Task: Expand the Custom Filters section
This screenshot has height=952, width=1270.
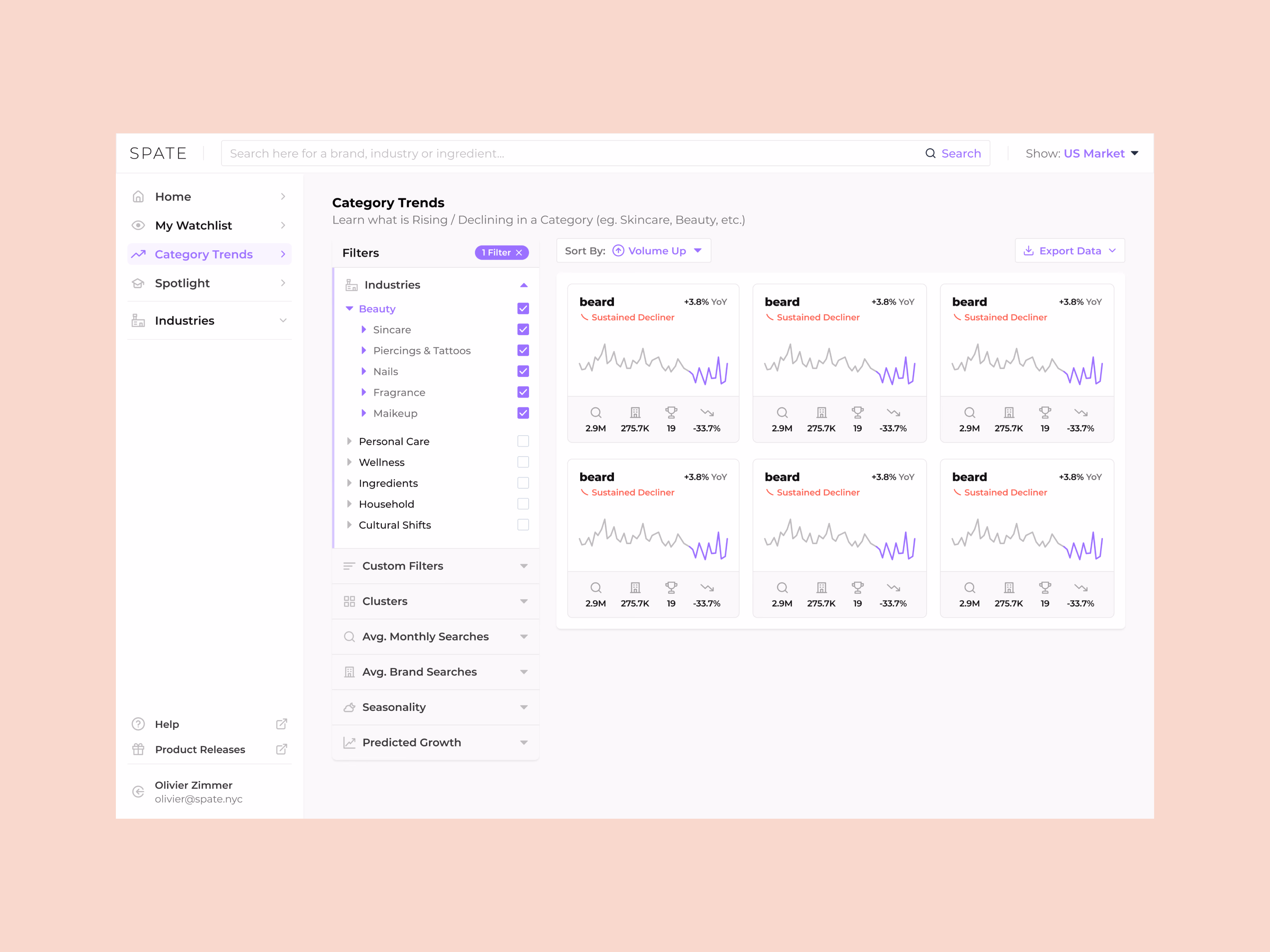Action: (x=436, y=566)
